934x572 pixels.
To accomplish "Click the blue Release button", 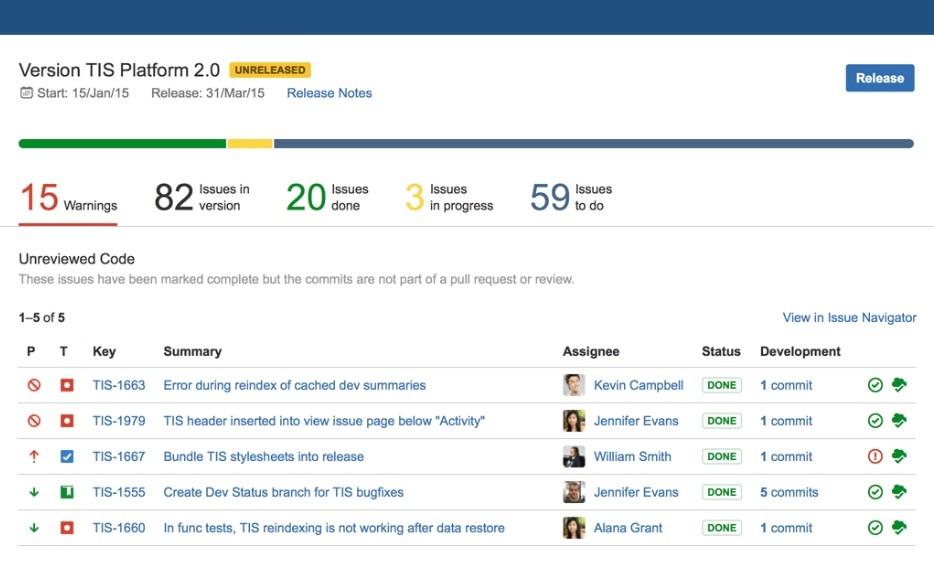I will click(x=880, y=78).
